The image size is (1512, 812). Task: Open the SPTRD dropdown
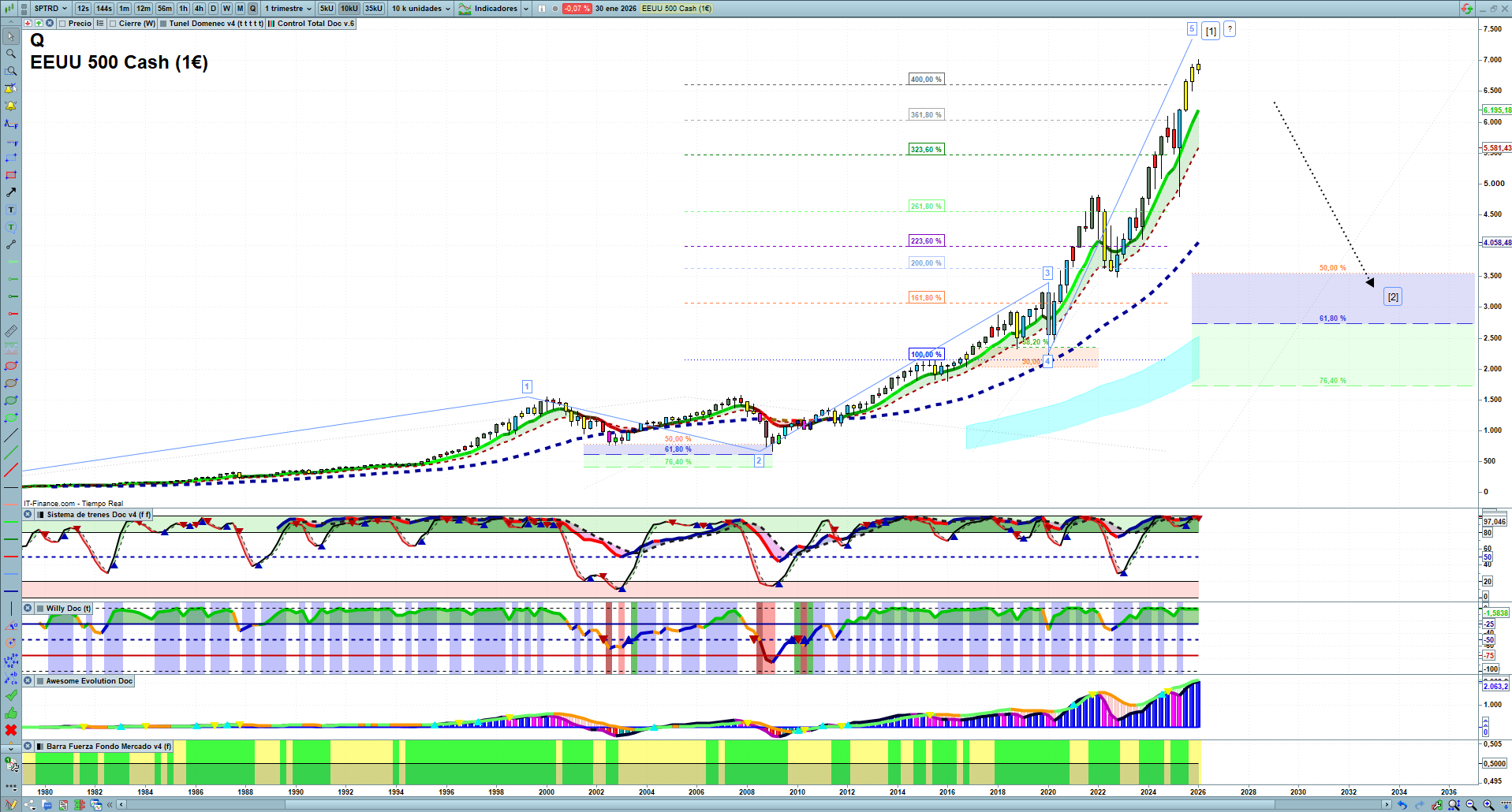point(51,9)
